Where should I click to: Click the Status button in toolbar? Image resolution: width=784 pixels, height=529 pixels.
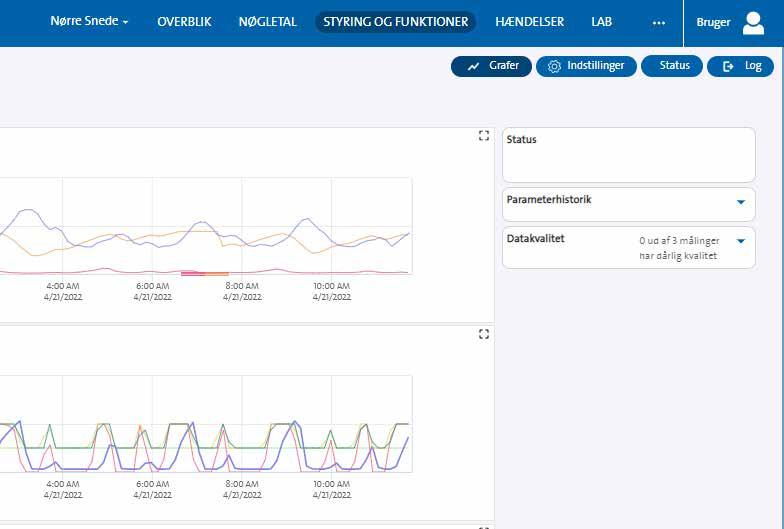coord(672,66)
